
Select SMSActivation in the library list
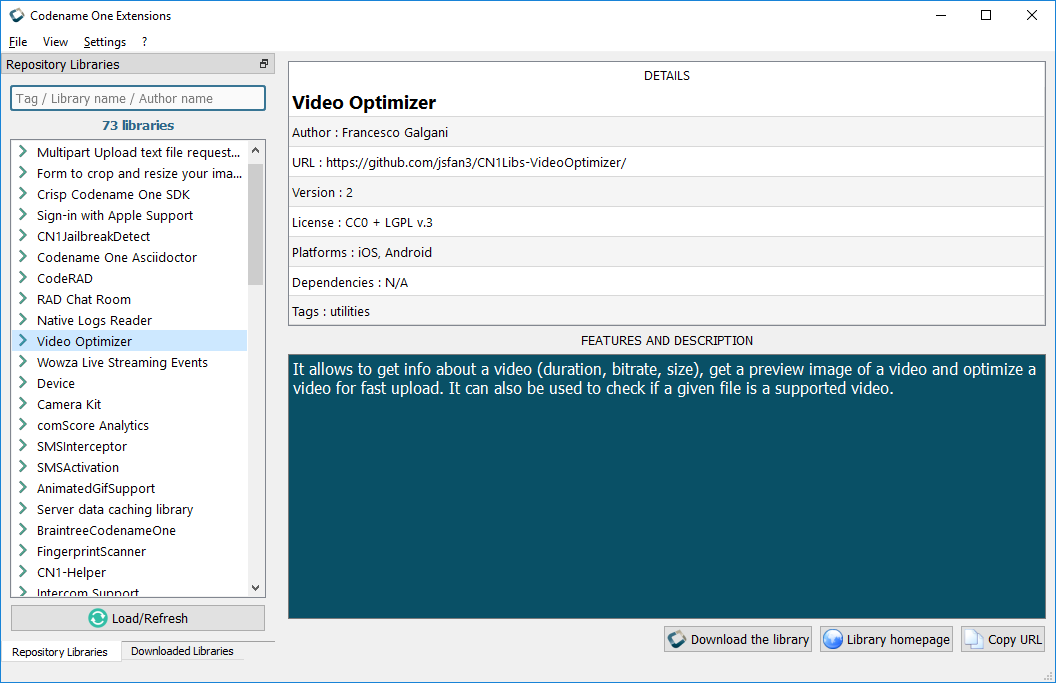tap(78, 467)
